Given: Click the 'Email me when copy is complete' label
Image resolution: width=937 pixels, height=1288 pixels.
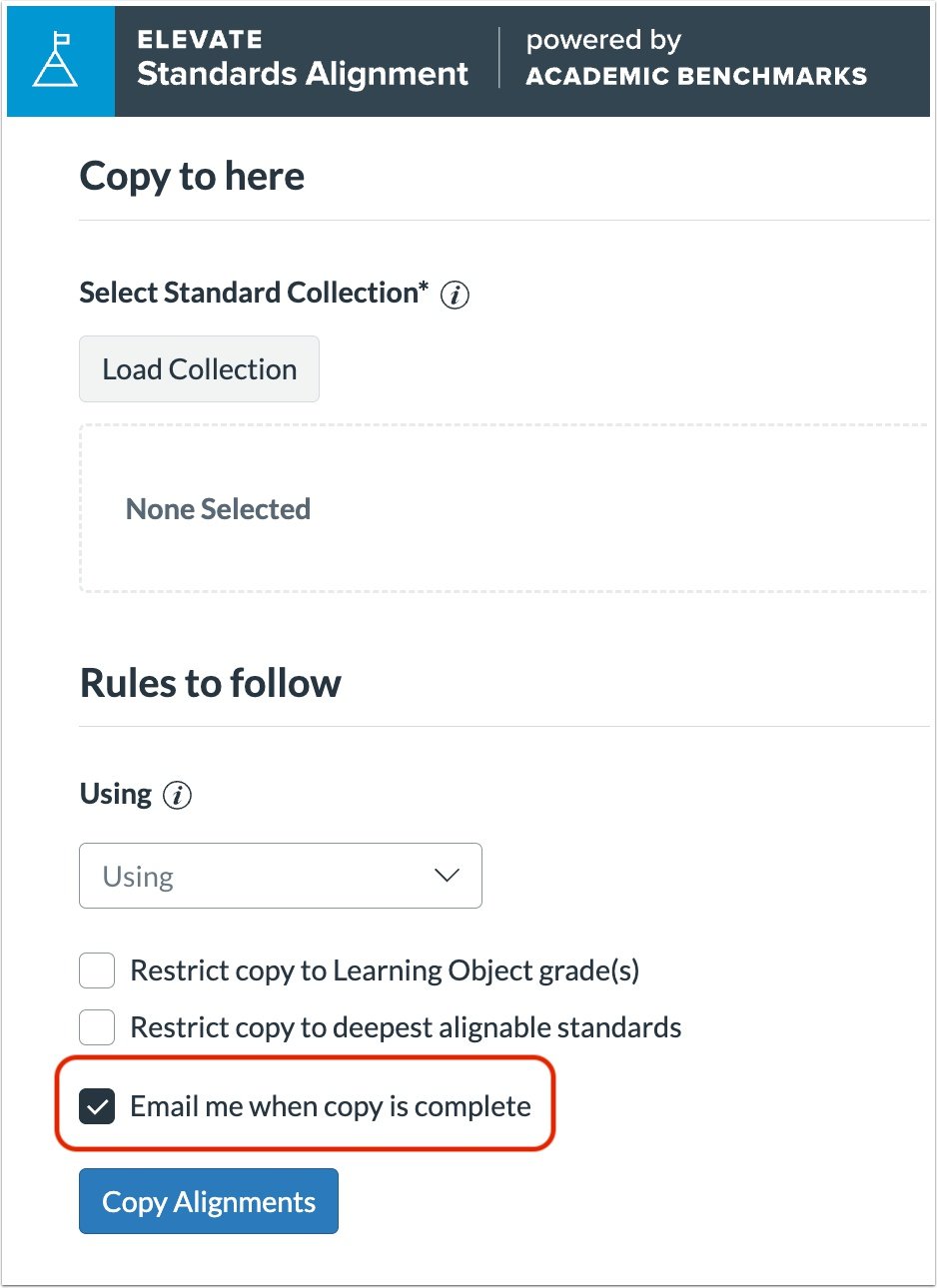Looking at the screenshot, I should pyautogui.click(x=331, y=1106).
